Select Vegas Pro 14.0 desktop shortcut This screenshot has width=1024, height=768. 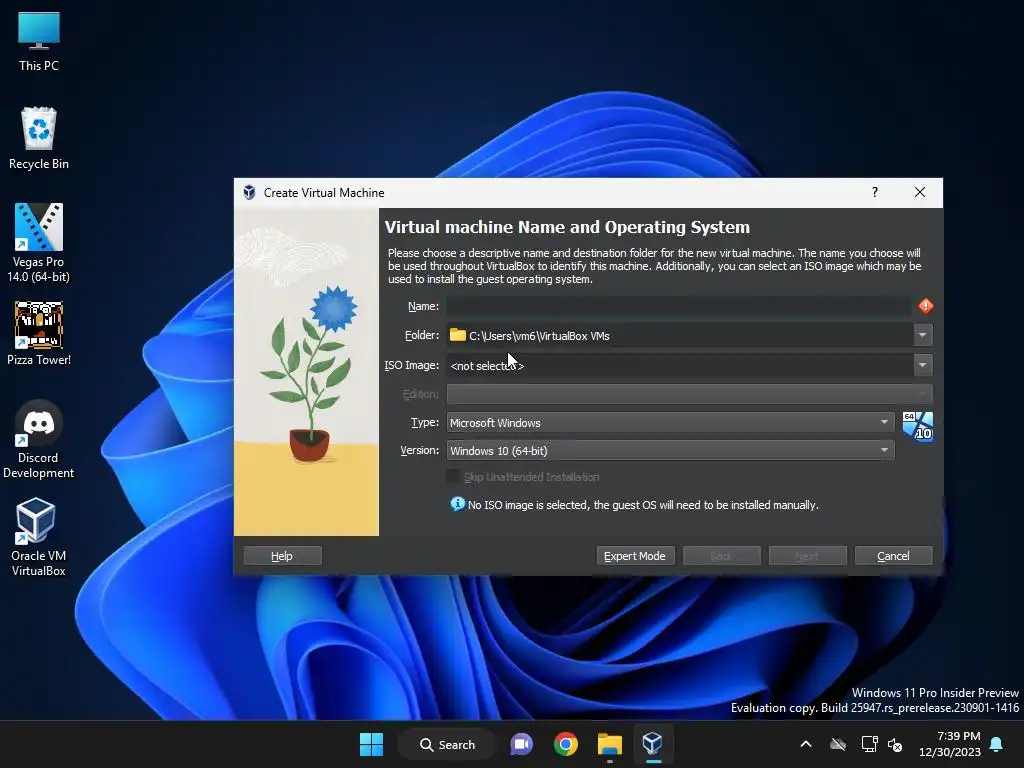39,243
